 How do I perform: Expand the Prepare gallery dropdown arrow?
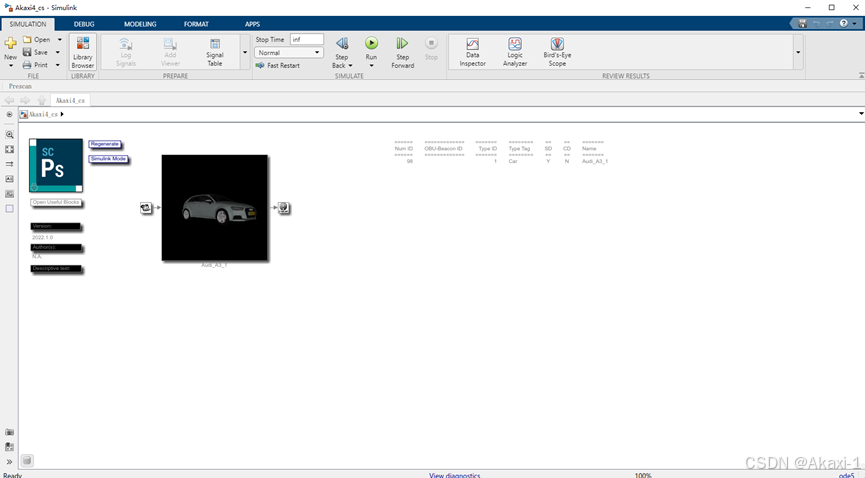245,52
